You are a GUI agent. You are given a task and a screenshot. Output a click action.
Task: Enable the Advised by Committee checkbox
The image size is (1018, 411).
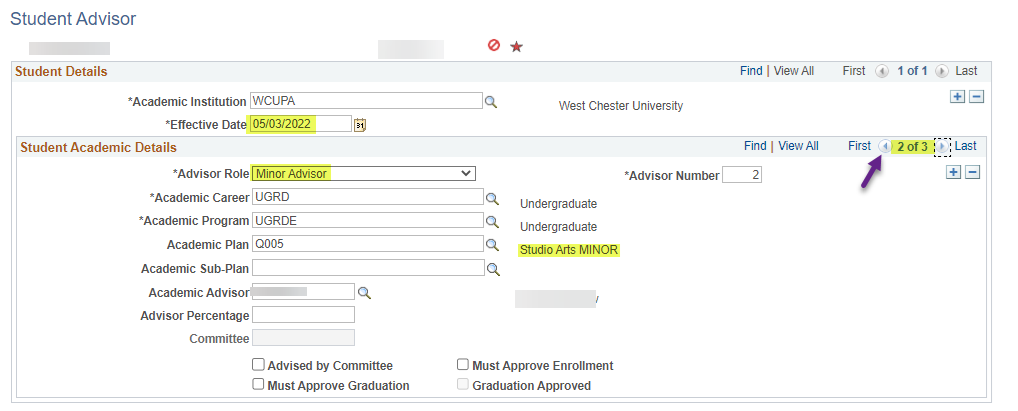click(258, 365)
